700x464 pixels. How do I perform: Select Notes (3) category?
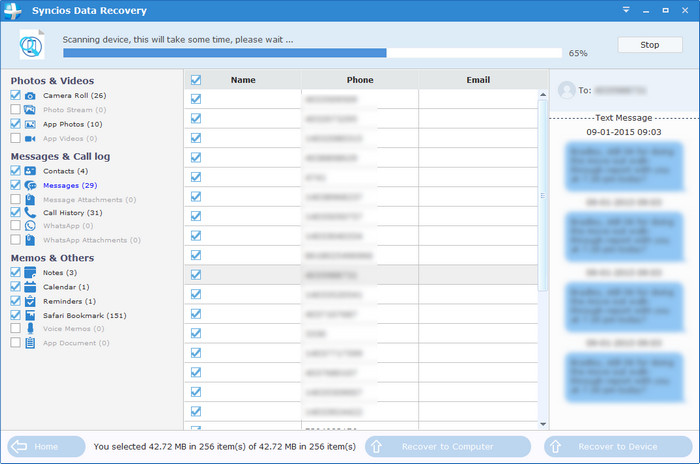pyautogui.click(x=60, y=272)
